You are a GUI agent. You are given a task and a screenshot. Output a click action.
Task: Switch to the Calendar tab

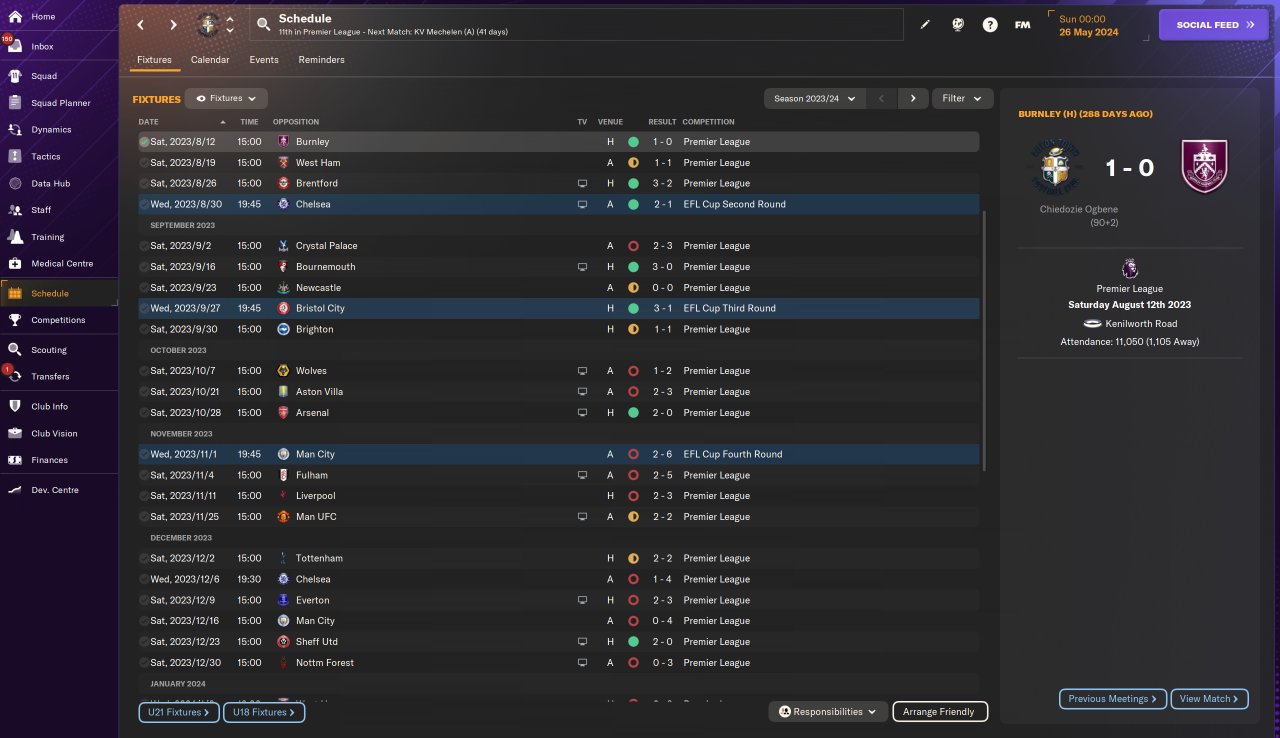[210, 60]
